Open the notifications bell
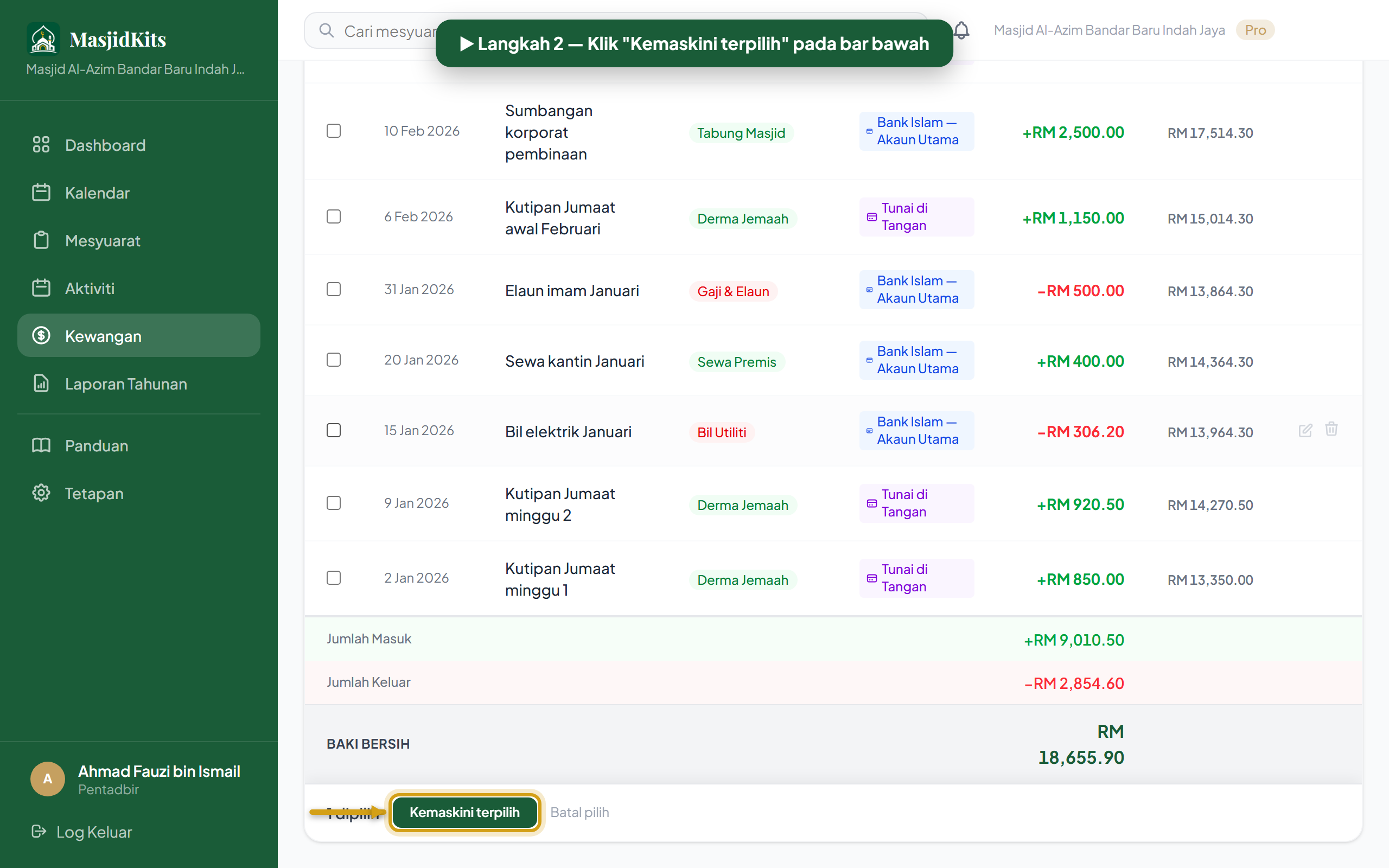The image size is (1389, 868). coord(962,30)
